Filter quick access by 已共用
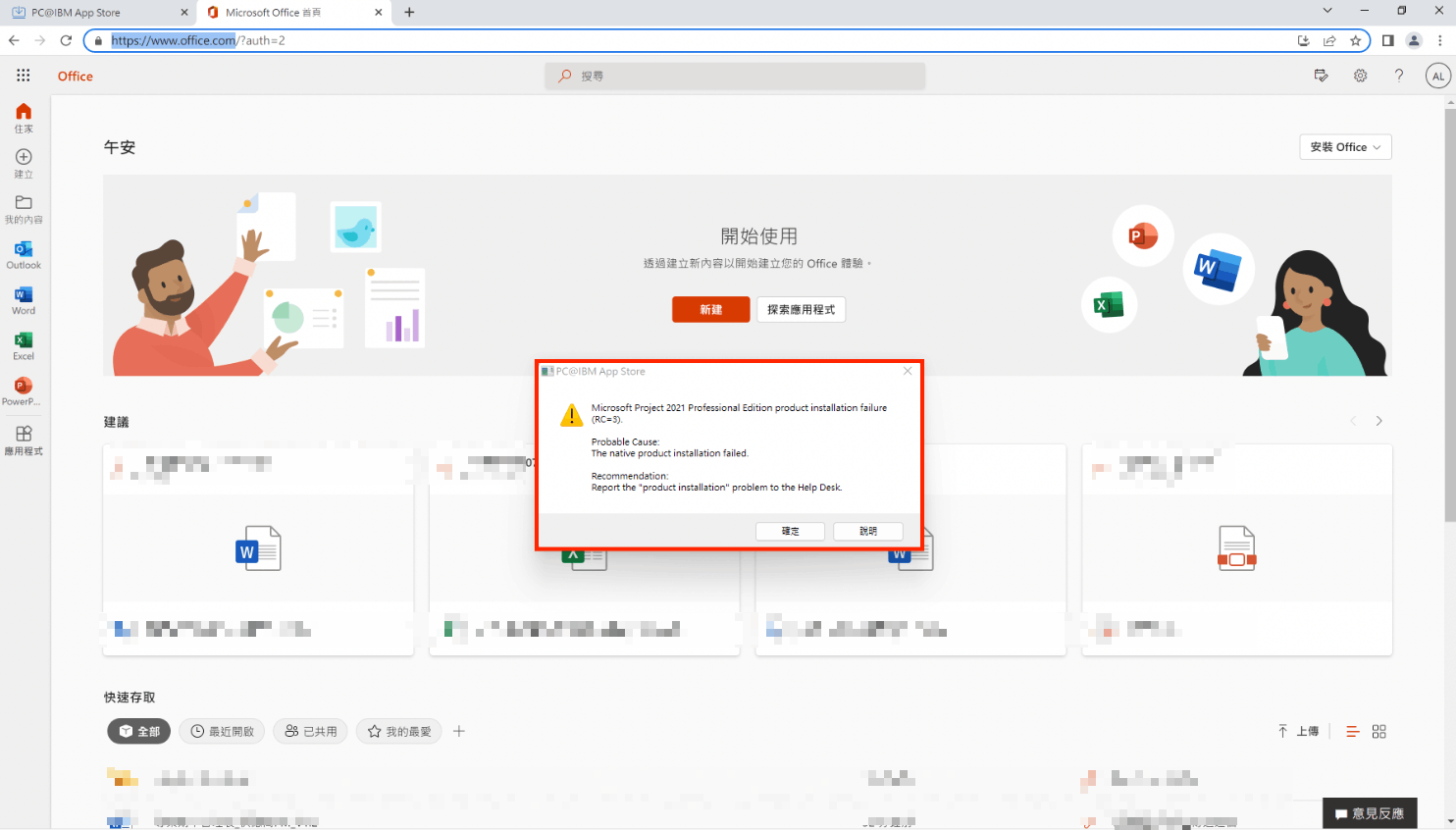Viewport: 1456px width, 830px height. pyautogui.click(x=310, y=731)
